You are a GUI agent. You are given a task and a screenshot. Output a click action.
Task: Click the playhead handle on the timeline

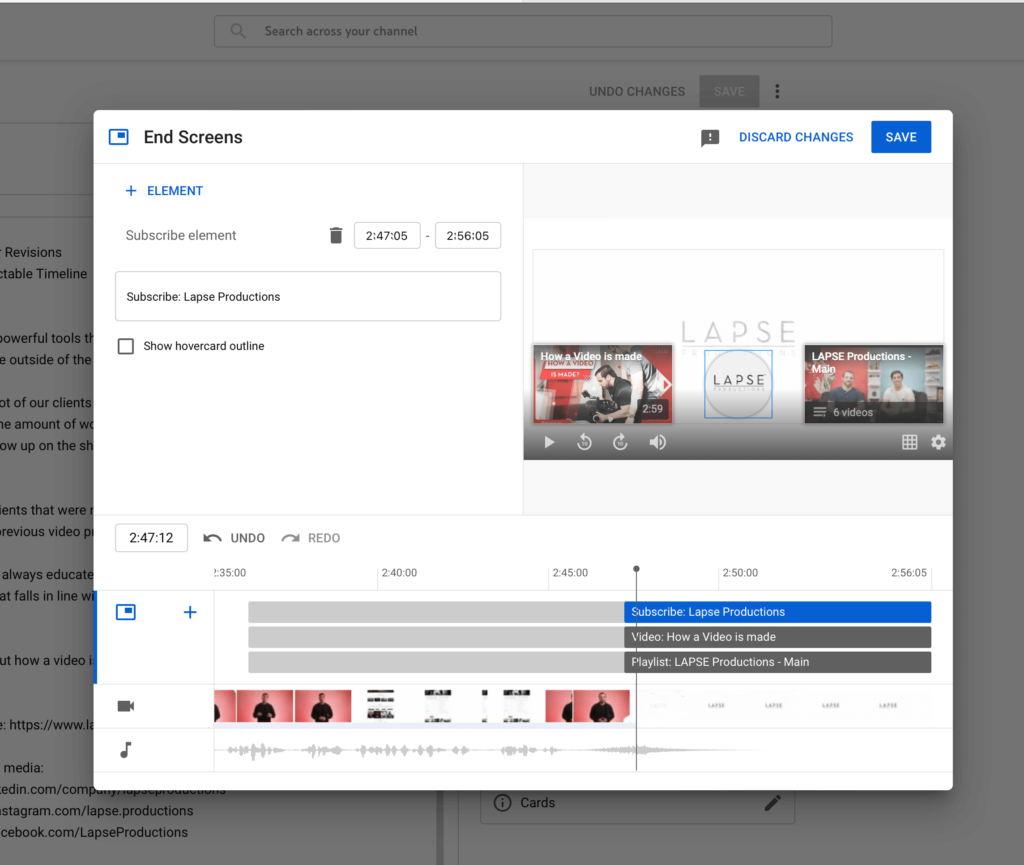[636, 569]
